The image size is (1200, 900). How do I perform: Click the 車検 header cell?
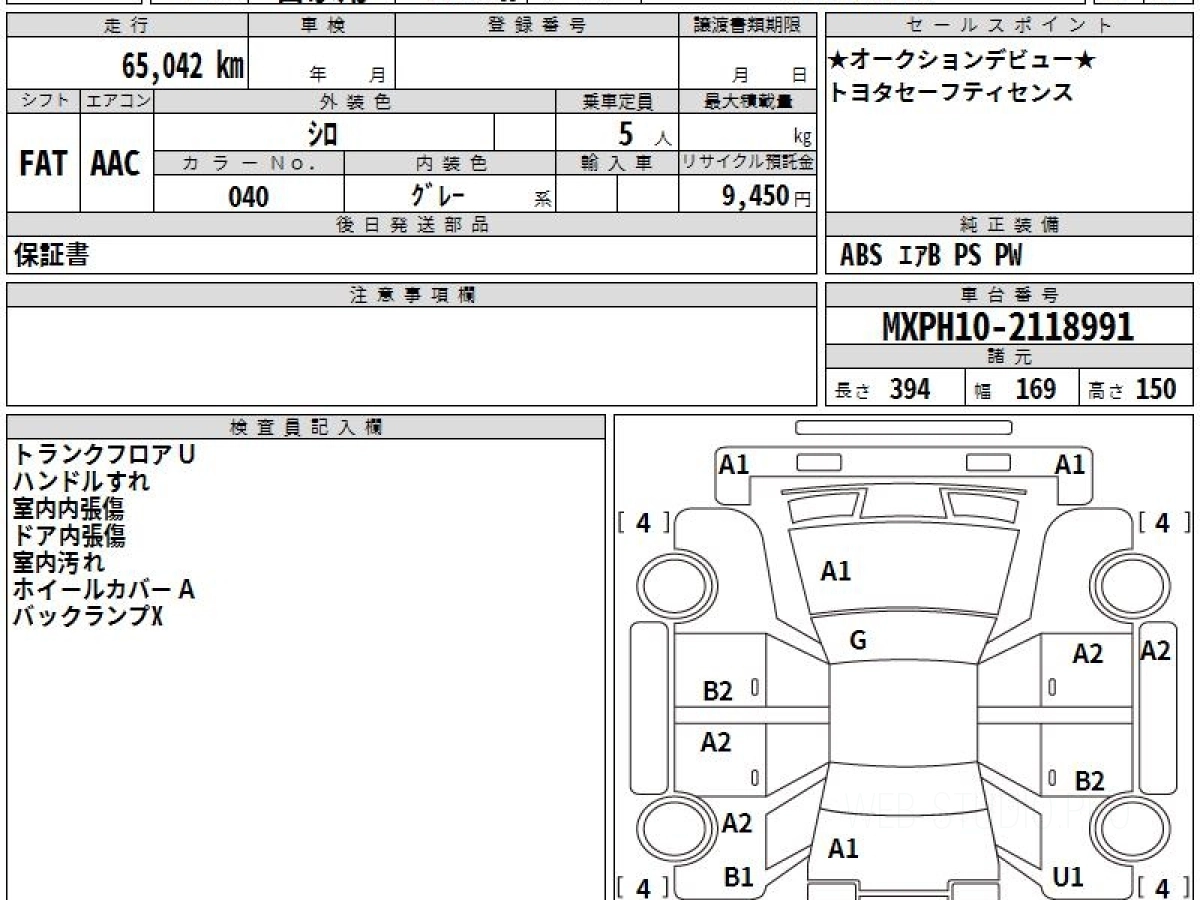322,26
